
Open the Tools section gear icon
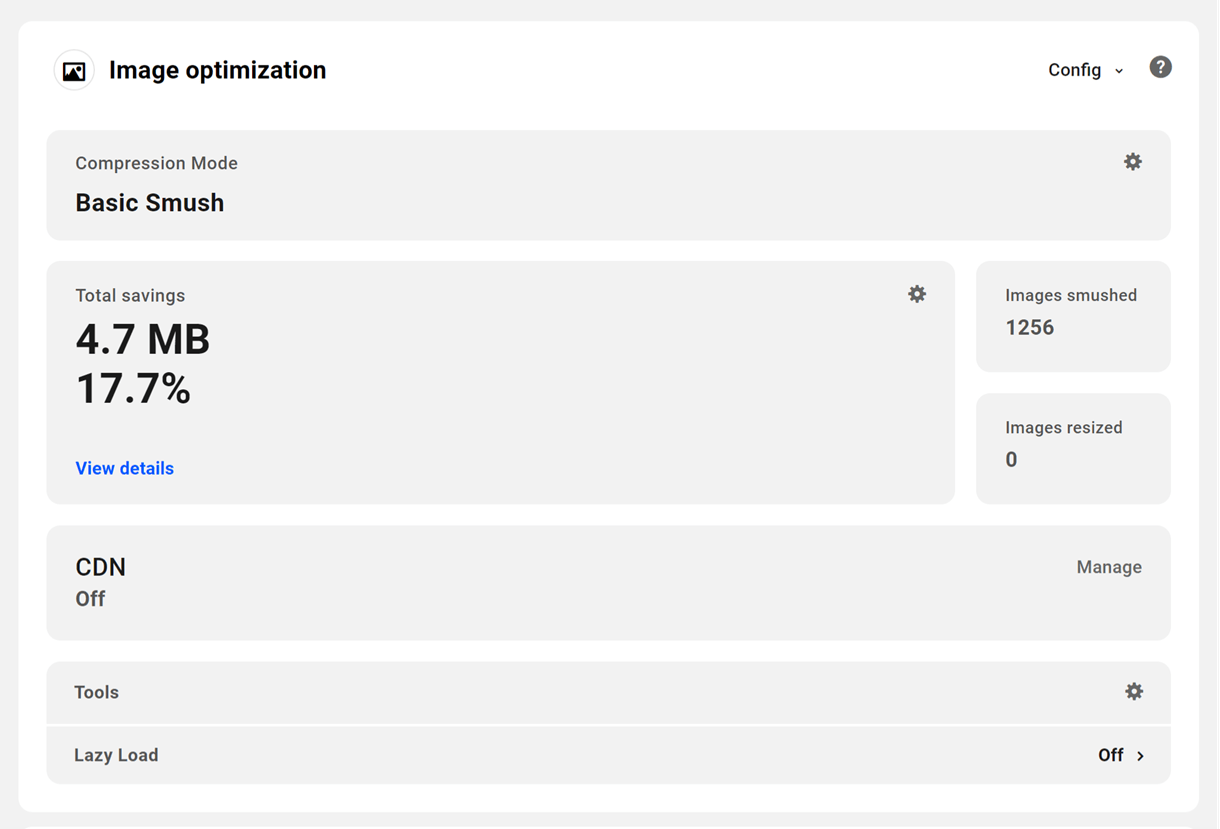click(x=1134, y=692)
